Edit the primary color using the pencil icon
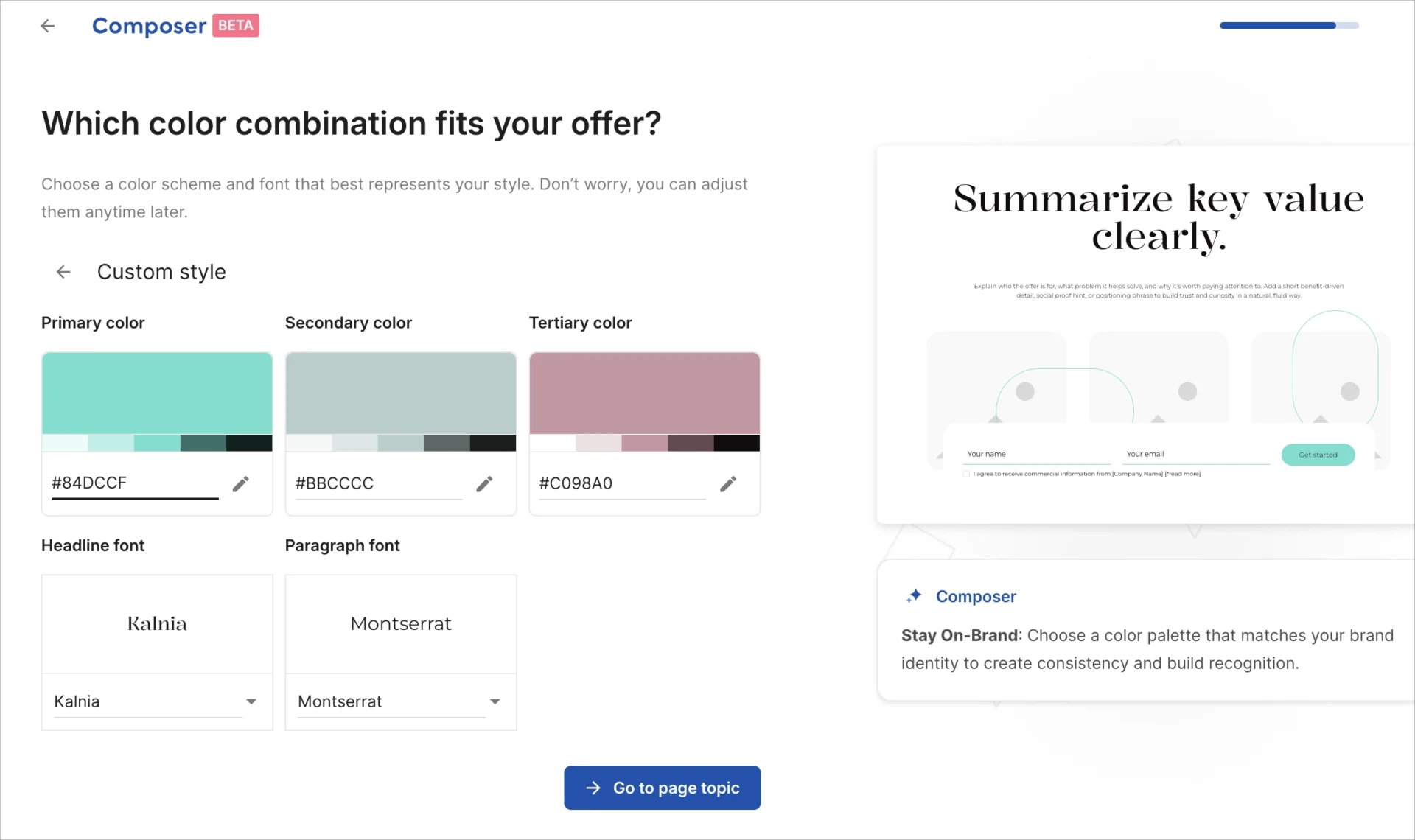The height and width of the screenshot is (840, 1415). click(x=240, y=483)
